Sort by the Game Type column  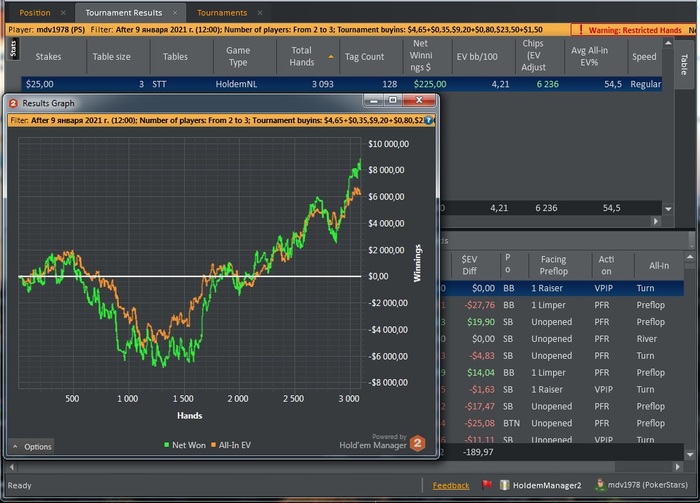coord(238,57)
